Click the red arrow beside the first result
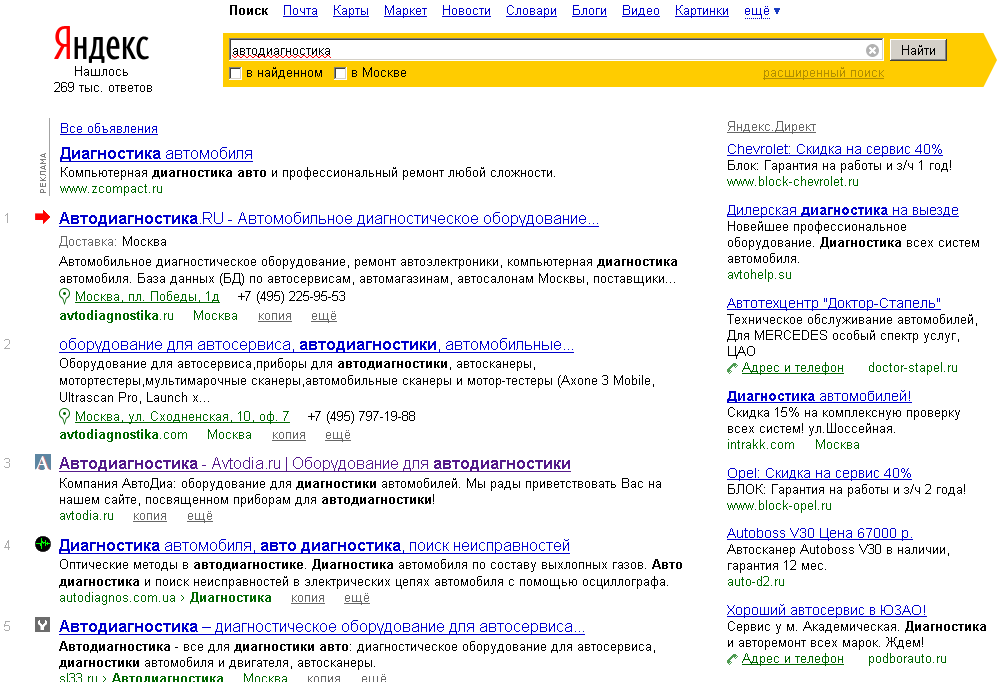Image resolution: width=1003 pixels, height=682 pixels. pos(42,218)
